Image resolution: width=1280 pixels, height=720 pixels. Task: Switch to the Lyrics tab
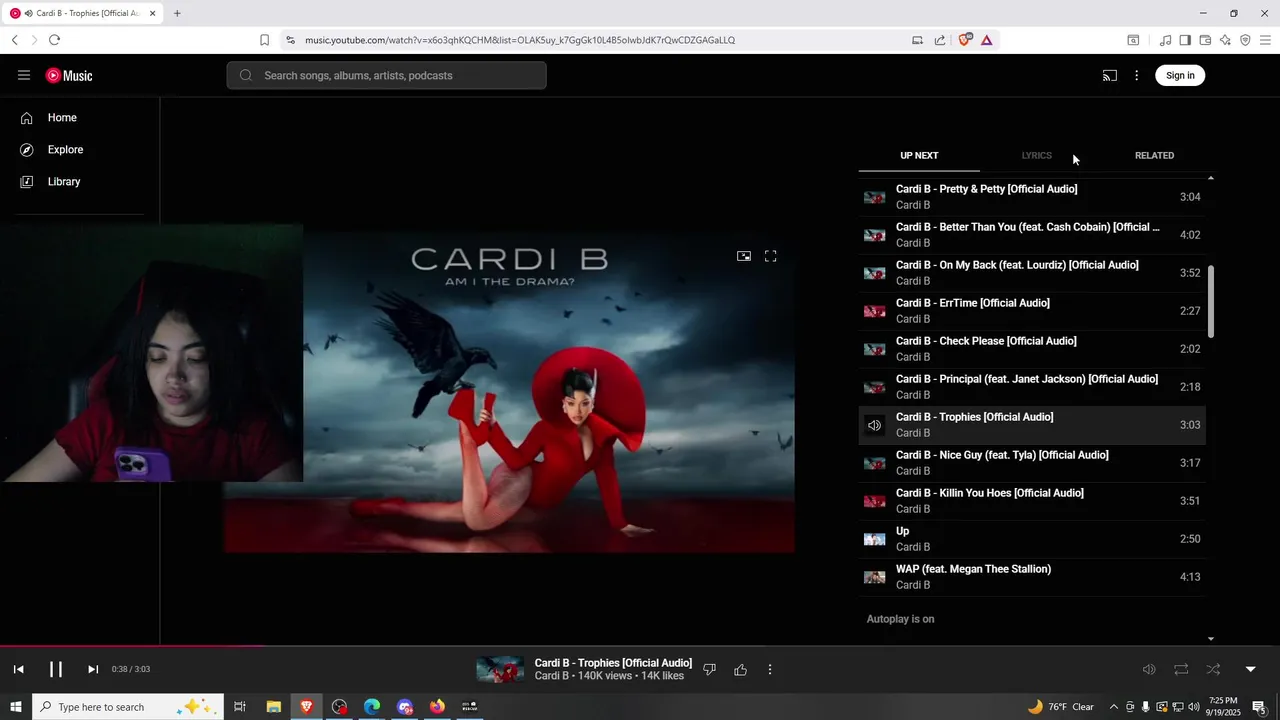pyautogui.click(x=1036, y=156)
